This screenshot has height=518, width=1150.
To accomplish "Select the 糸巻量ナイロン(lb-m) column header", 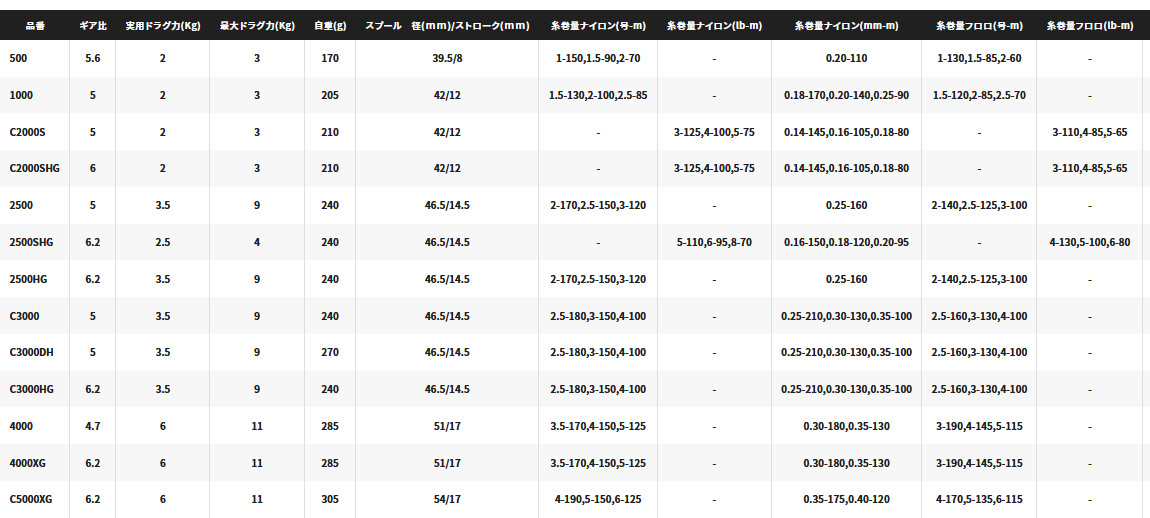I will [714, 24].
